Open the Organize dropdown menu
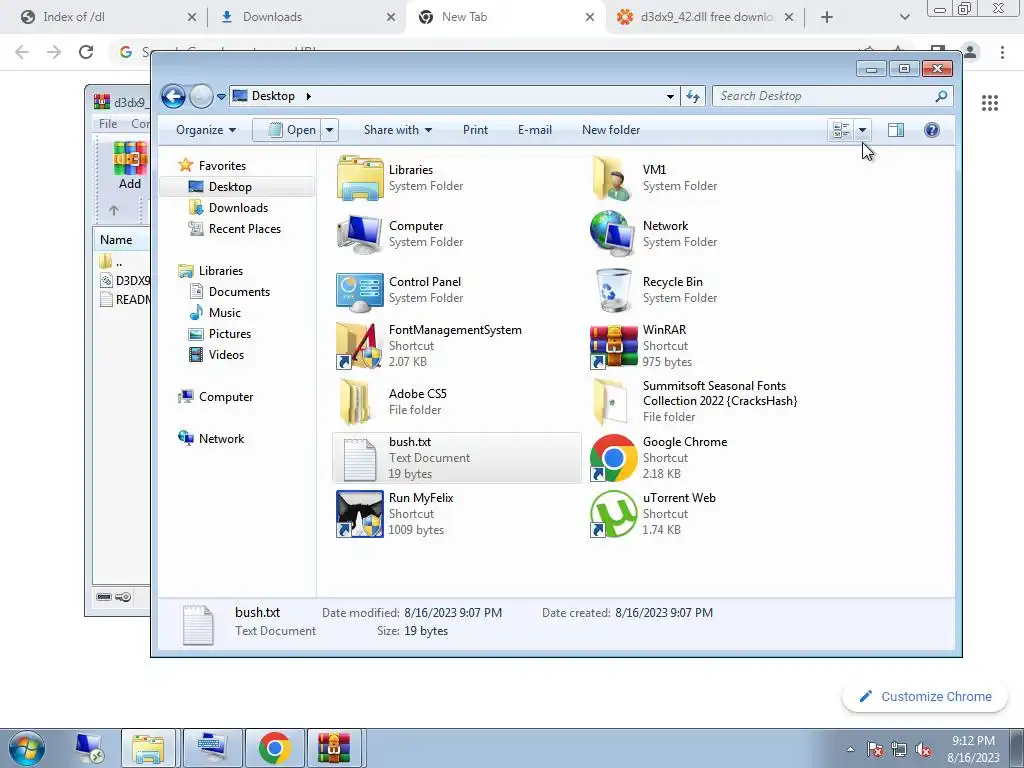The height and width of the screenshot is (768, 1024). pos(206,130)
